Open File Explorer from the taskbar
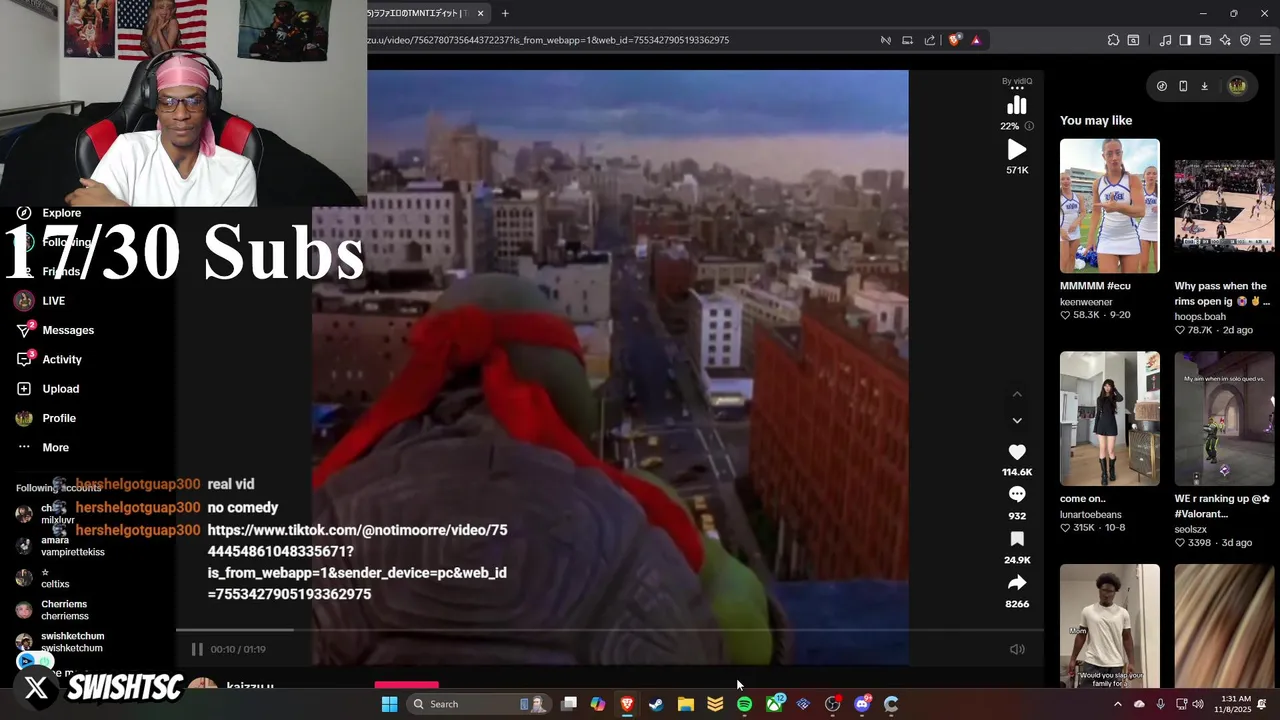Screen dimensions: 1280x720 (x=686, y=704)
